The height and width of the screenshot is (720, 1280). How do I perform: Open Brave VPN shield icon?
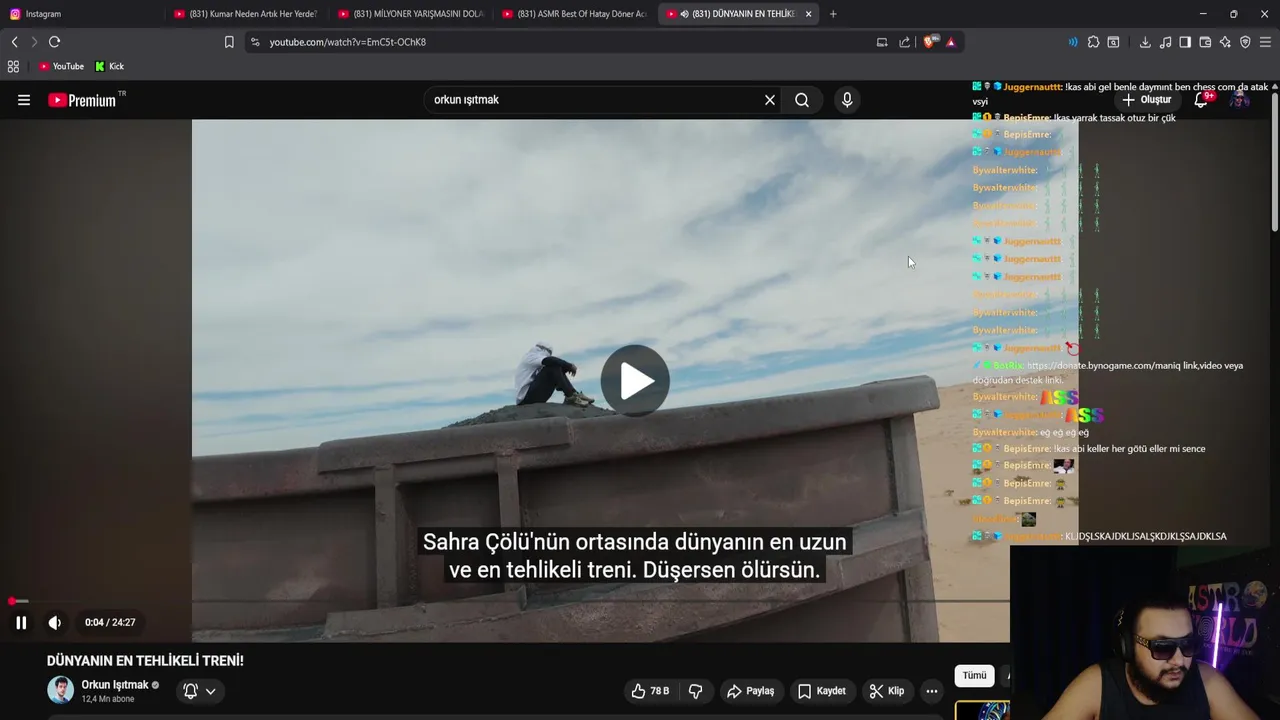pyautogui.click(x=1245, y=42)
